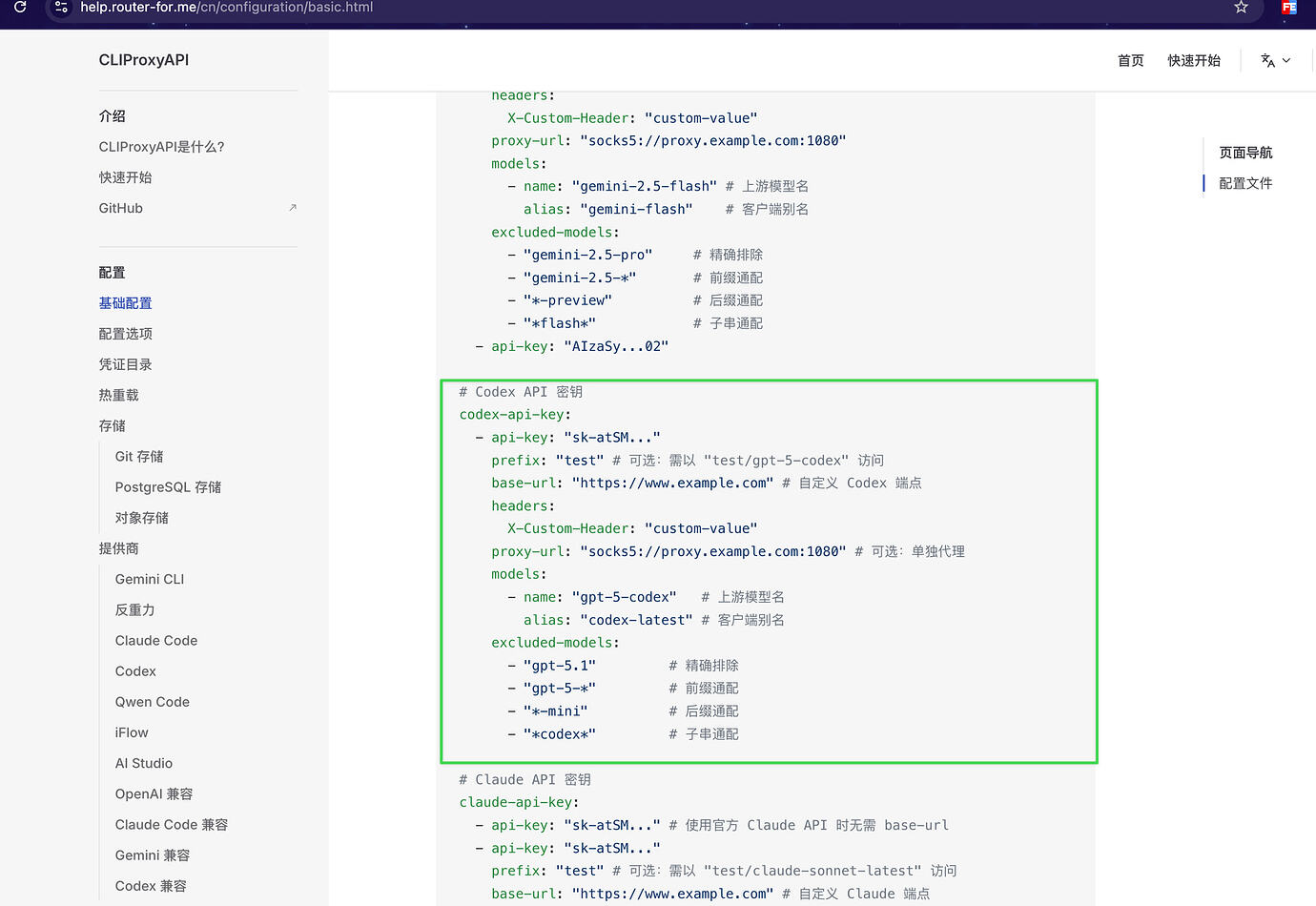This screenshot has width=1316, height=906.
Task: Open 反重力 provider page
Action: 135,609
